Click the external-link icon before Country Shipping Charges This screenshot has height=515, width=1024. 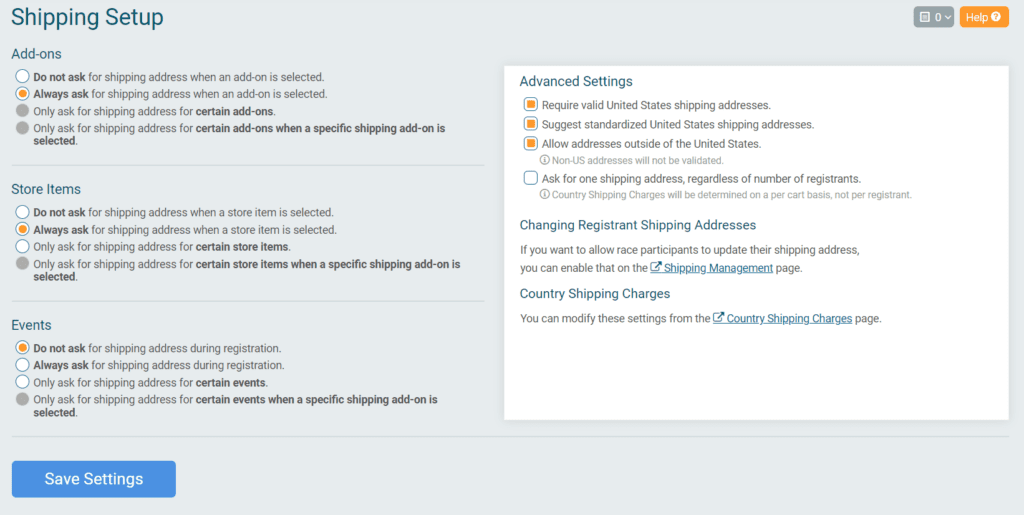(718, 319)
